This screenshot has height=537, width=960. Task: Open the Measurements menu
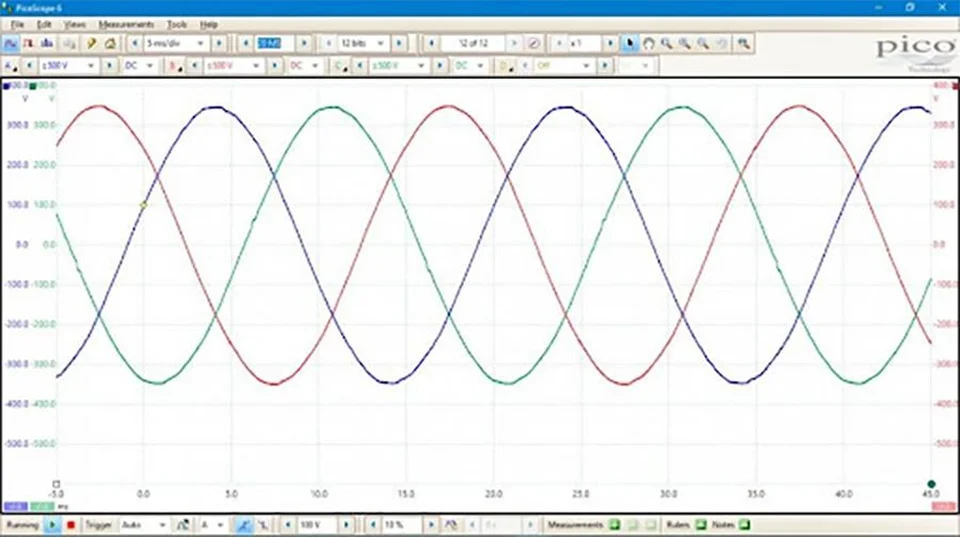(x=127, y=23)
